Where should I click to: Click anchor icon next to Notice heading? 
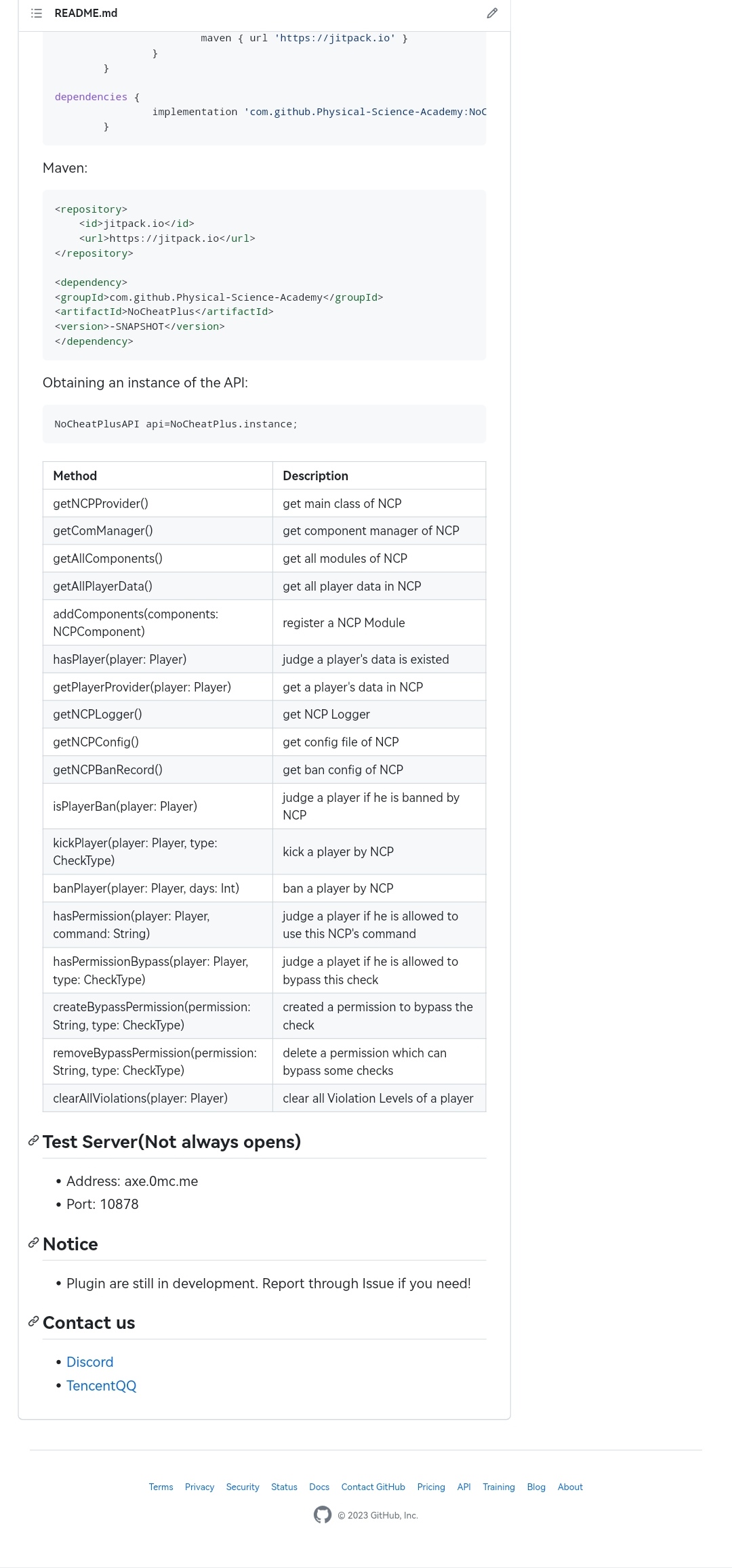pos(33,1243)
